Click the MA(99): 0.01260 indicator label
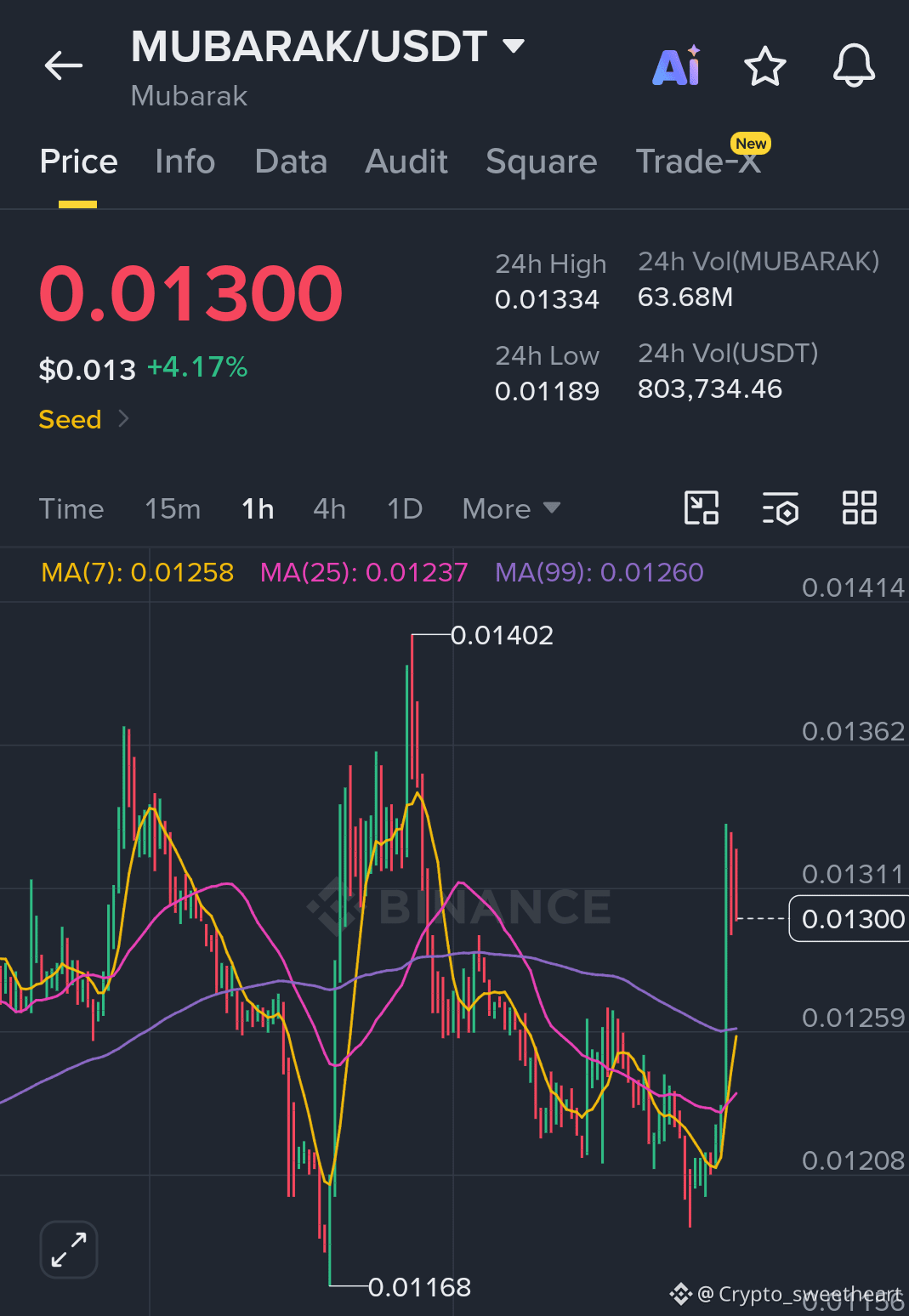Screen dimensions: 909x1316 [599, 573]
